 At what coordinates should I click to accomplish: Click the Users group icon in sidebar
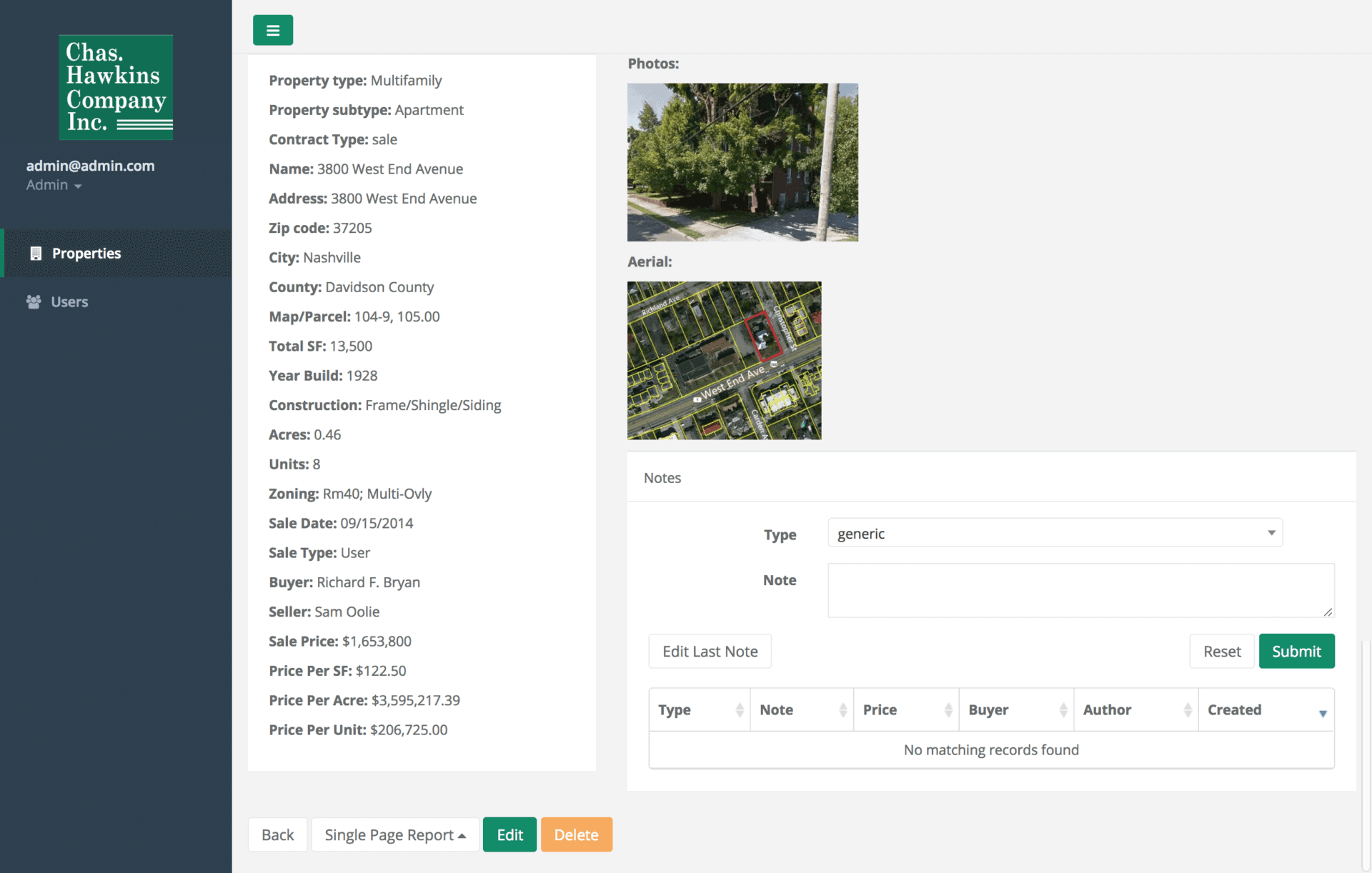pos(34,302)
